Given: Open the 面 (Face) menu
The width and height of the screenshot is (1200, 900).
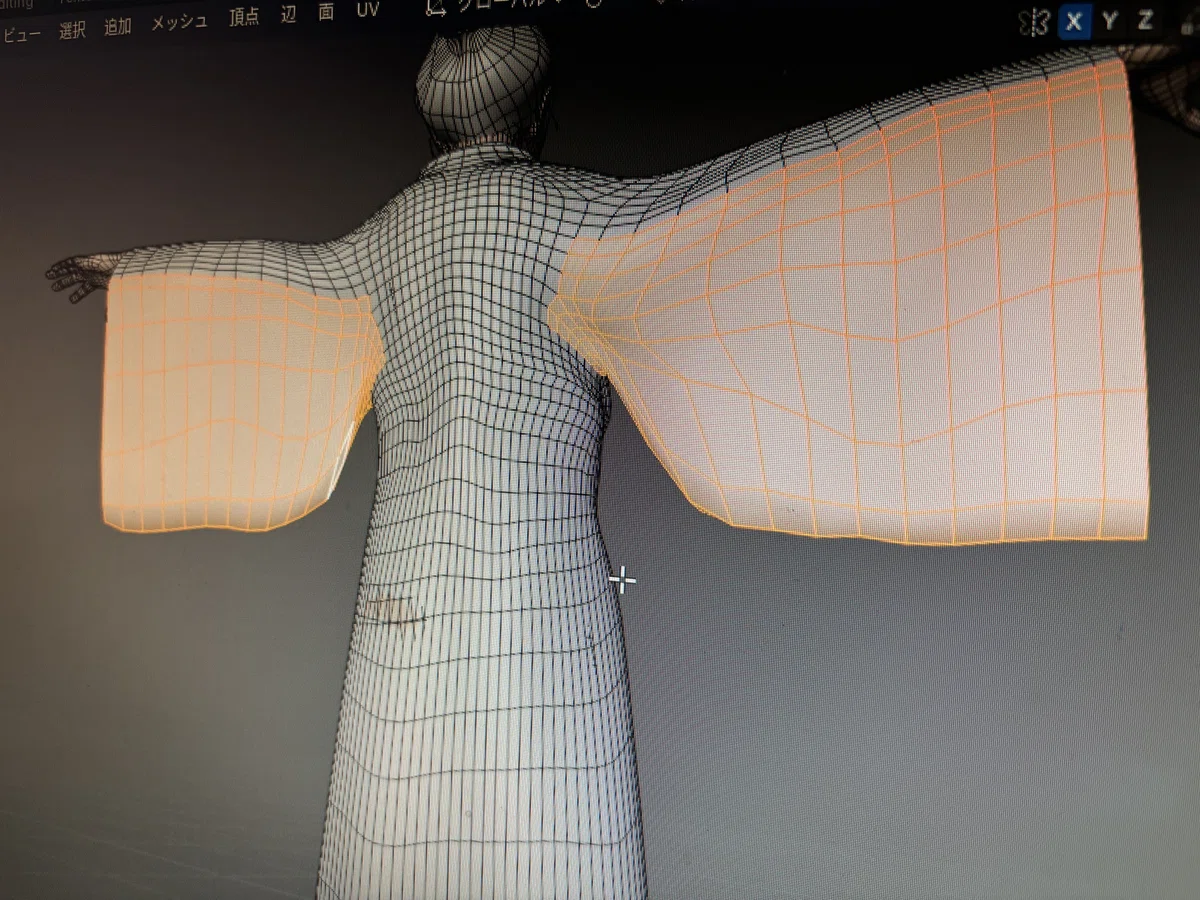Looking at the screenshot, I should pos(326,12).
